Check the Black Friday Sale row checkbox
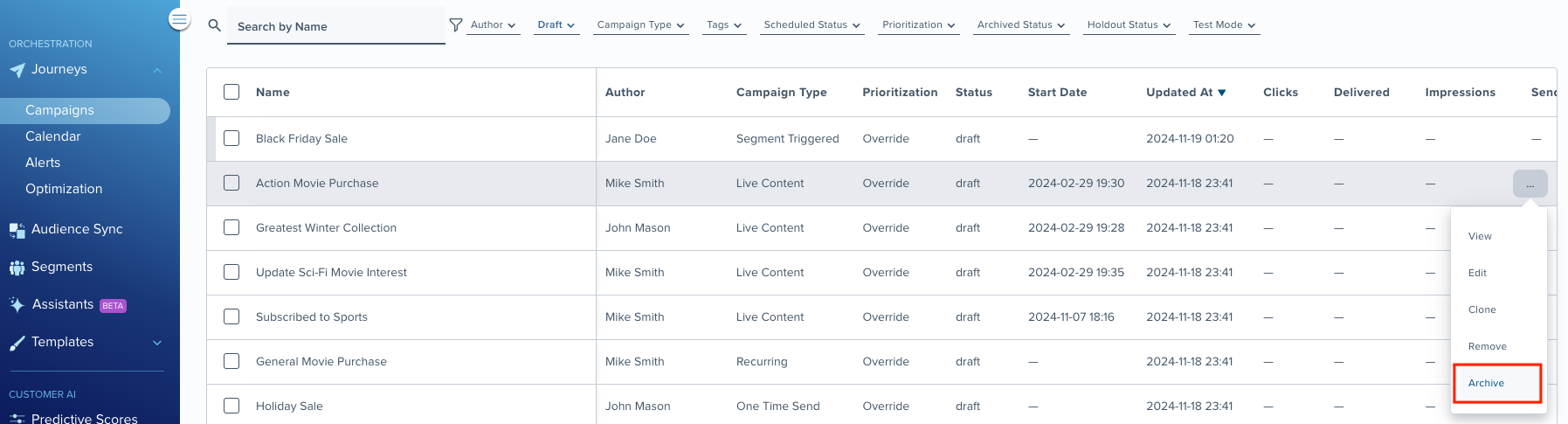This screenshot has width=1568, height=424. click(231, 138)
